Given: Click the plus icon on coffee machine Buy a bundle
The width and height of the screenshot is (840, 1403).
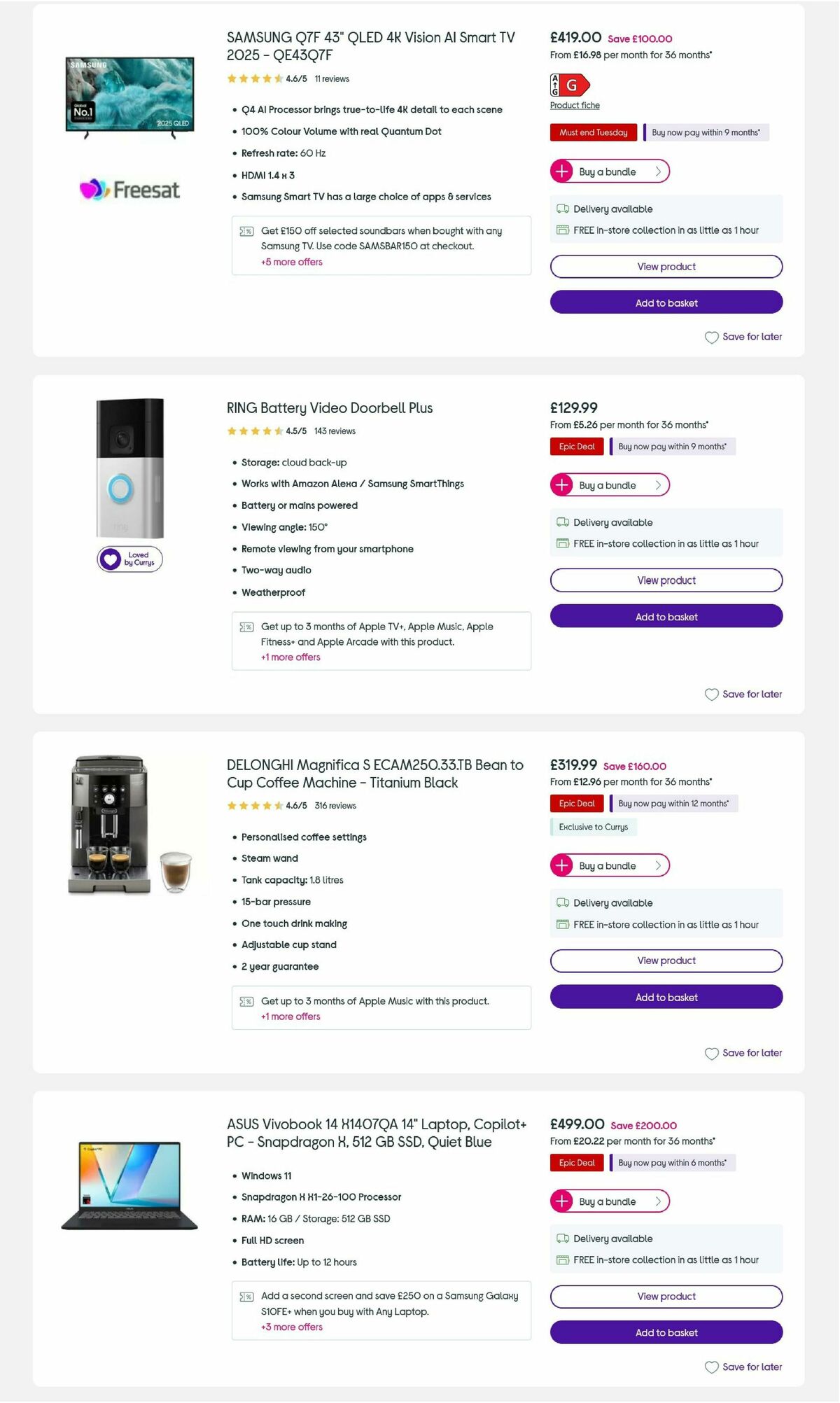Looking at the screenshot, I should pos(563,865).
